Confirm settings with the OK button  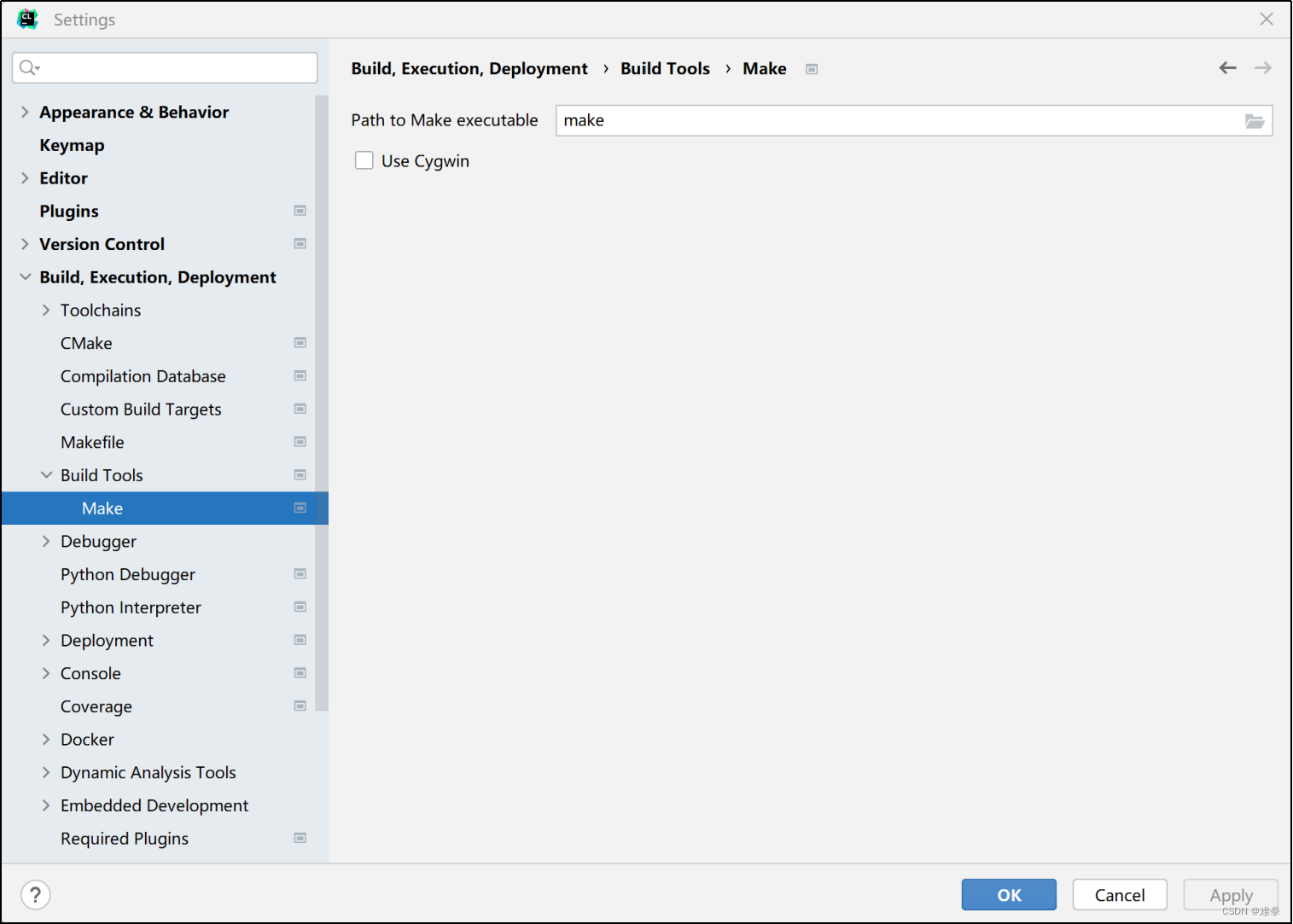(x=1008, y=894)
